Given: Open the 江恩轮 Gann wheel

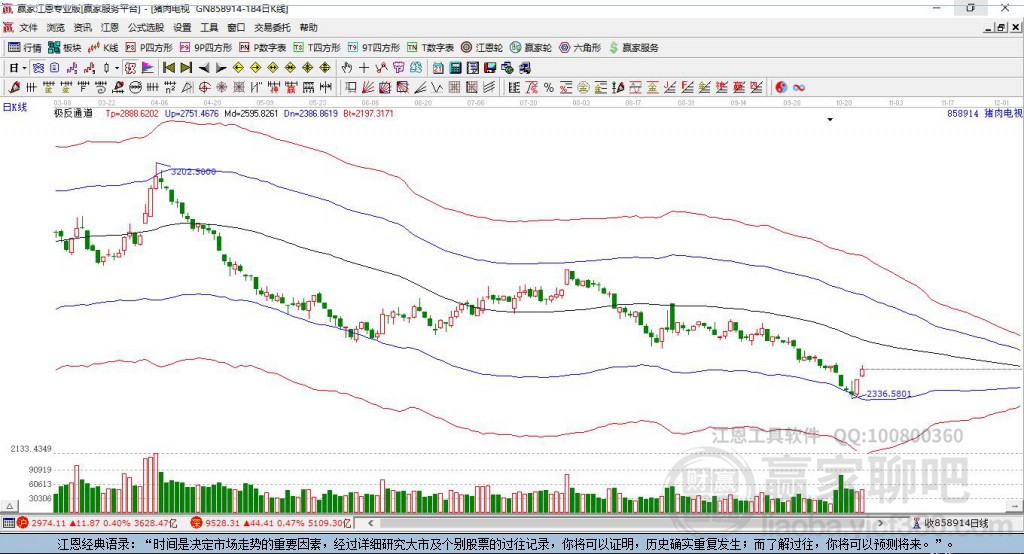Looking at the screenshot, I should pyautogui.click(x=482, y=48).
